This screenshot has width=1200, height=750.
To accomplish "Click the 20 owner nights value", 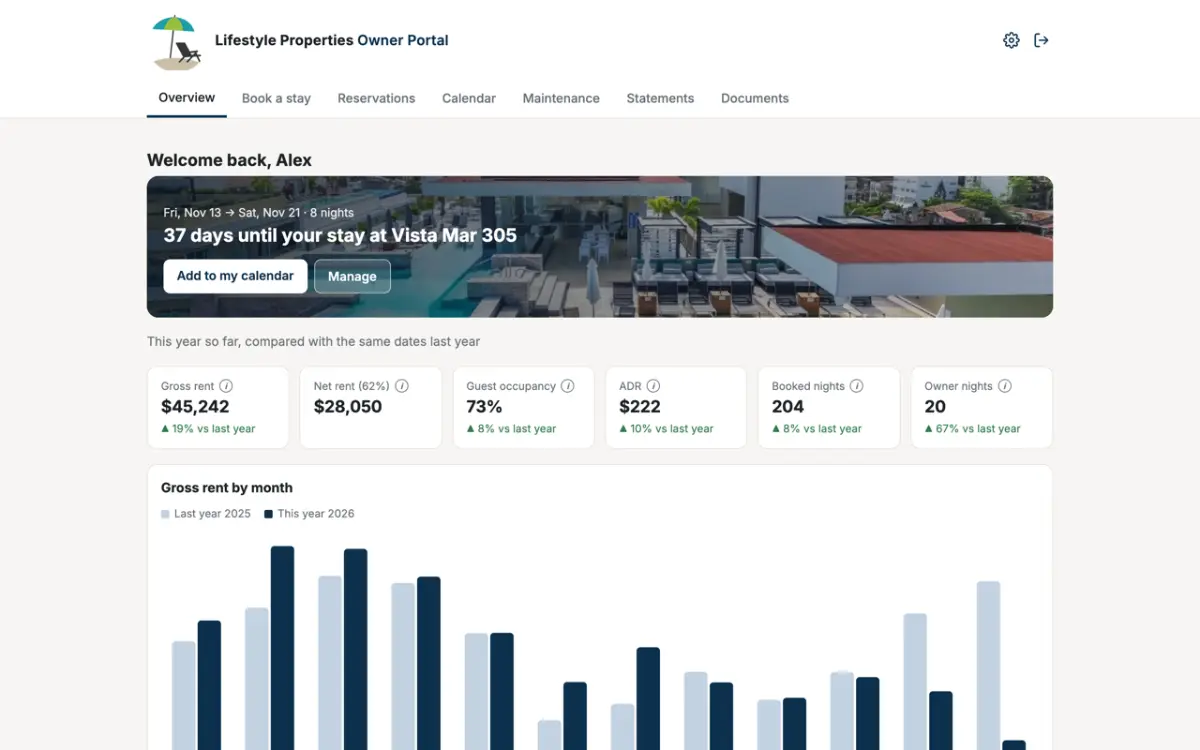I will 935,407.
